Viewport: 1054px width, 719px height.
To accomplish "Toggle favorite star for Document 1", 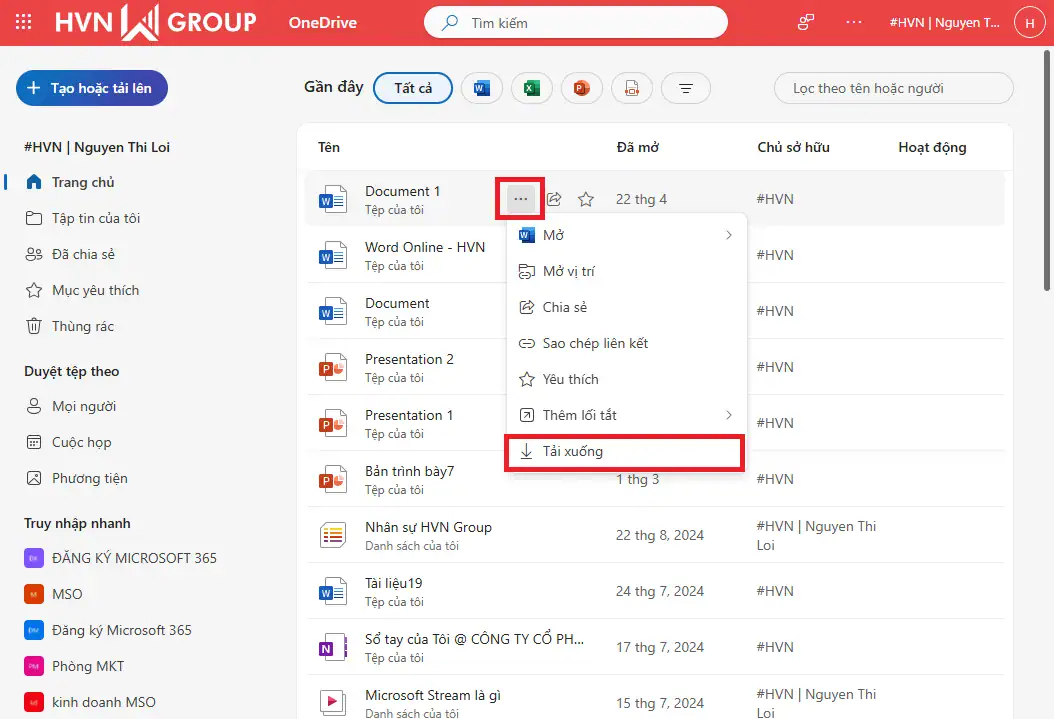I will 586,199.
